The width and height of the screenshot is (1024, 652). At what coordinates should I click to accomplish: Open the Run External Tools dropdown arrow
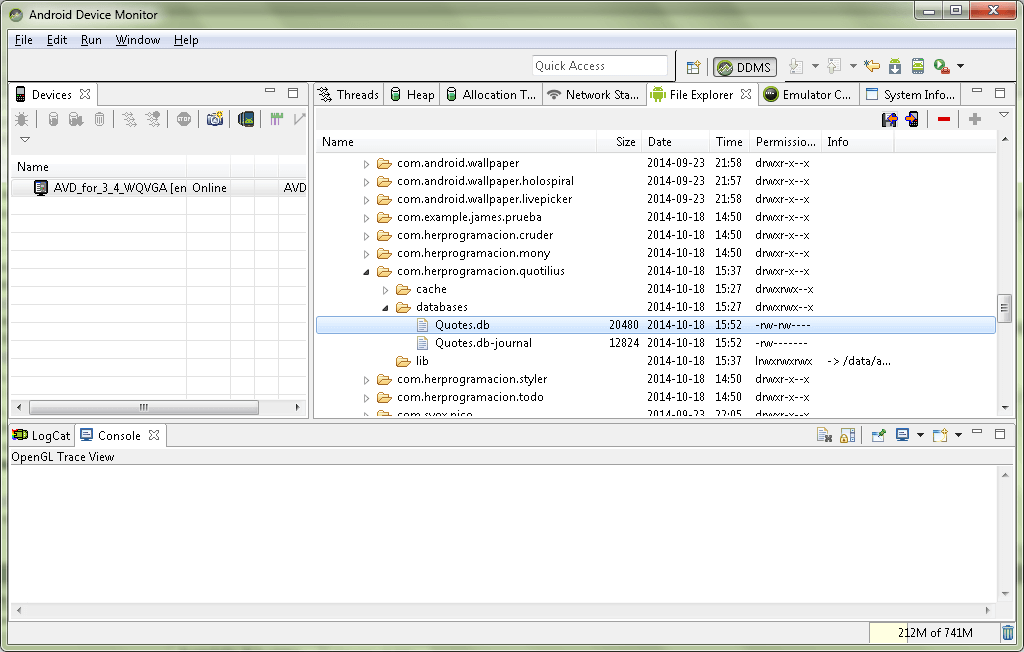pos(961,66)
